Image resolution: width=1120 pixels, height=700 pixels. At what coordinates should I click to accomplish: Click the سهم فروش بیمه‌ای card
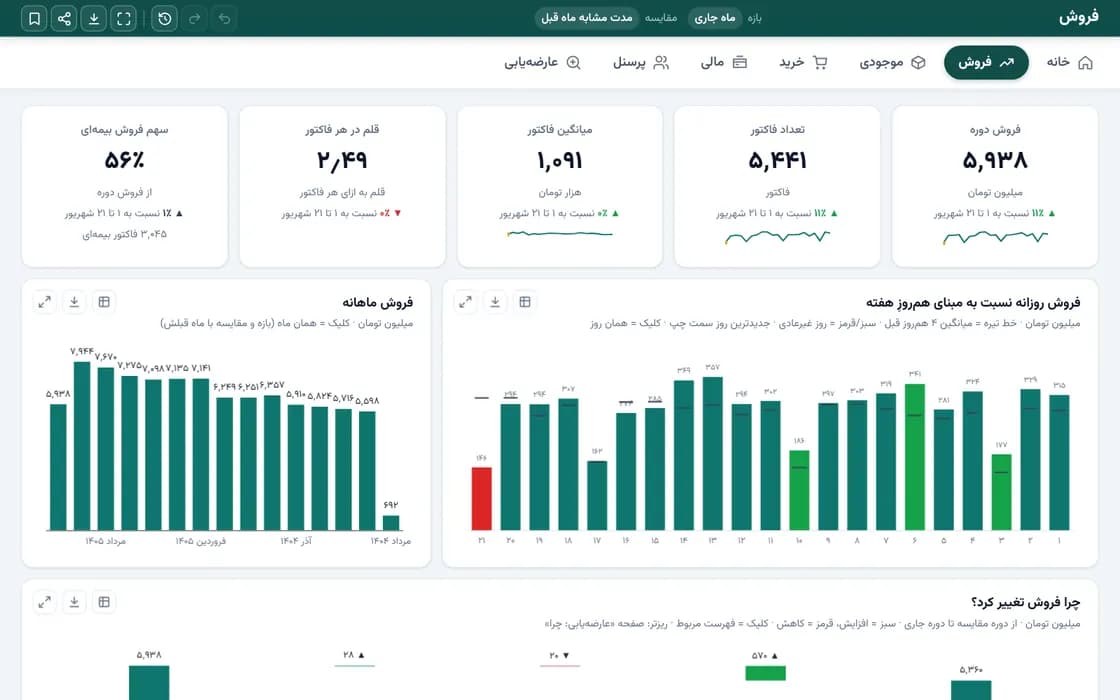[x=125, y=186]
